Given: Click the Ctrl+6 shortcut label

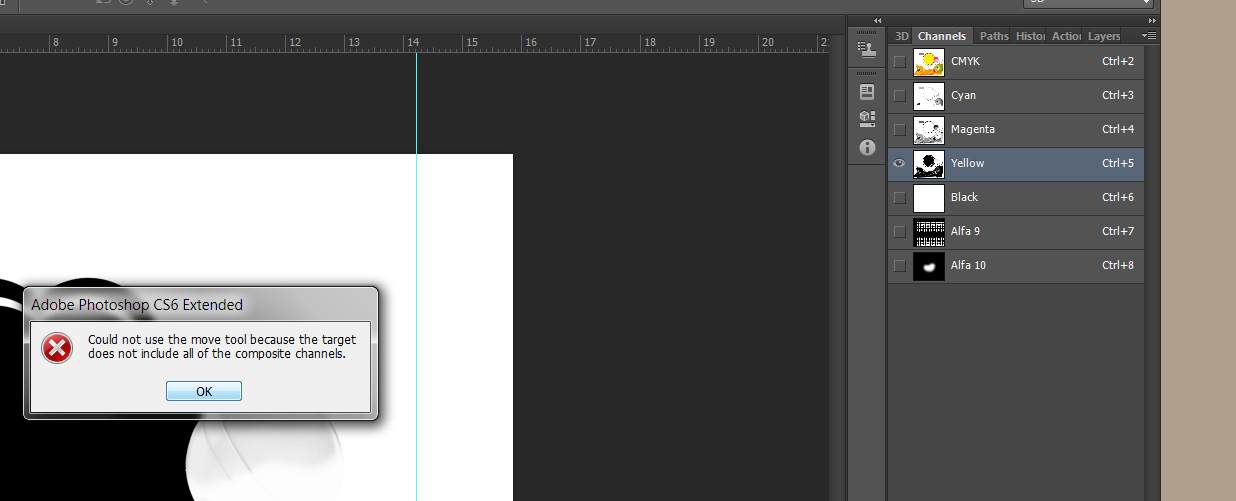Looking at the screenshot, I should click(1118, 198).
